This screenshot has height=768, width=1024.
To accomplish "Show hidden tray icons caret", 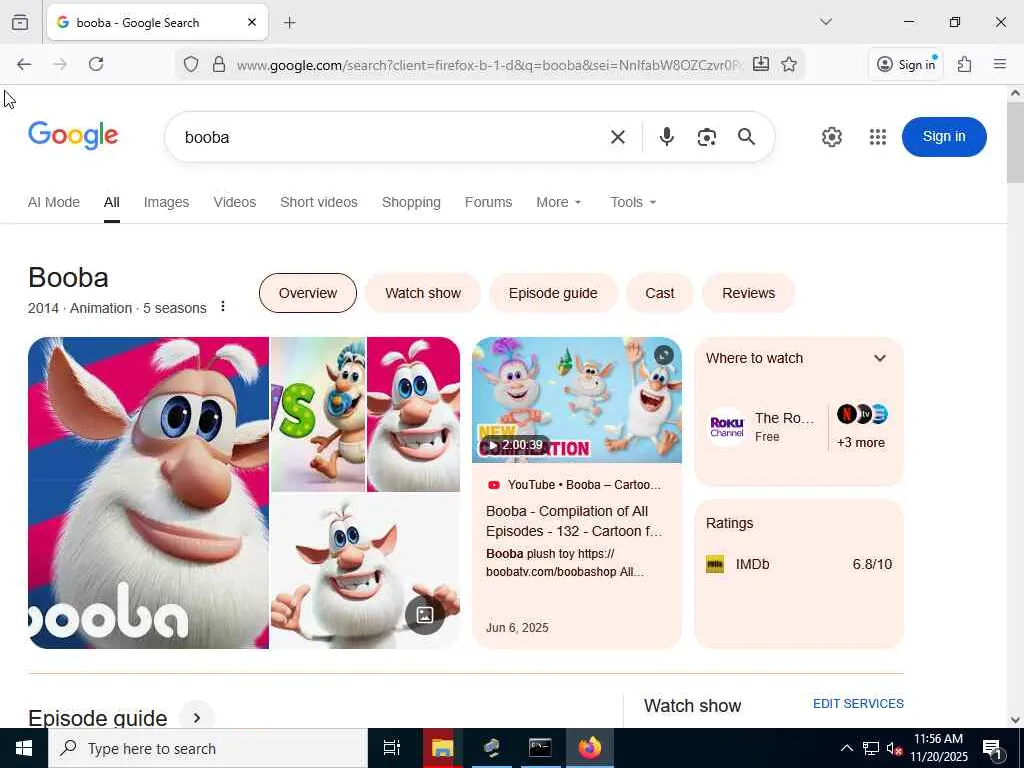I will pos(846,748).
